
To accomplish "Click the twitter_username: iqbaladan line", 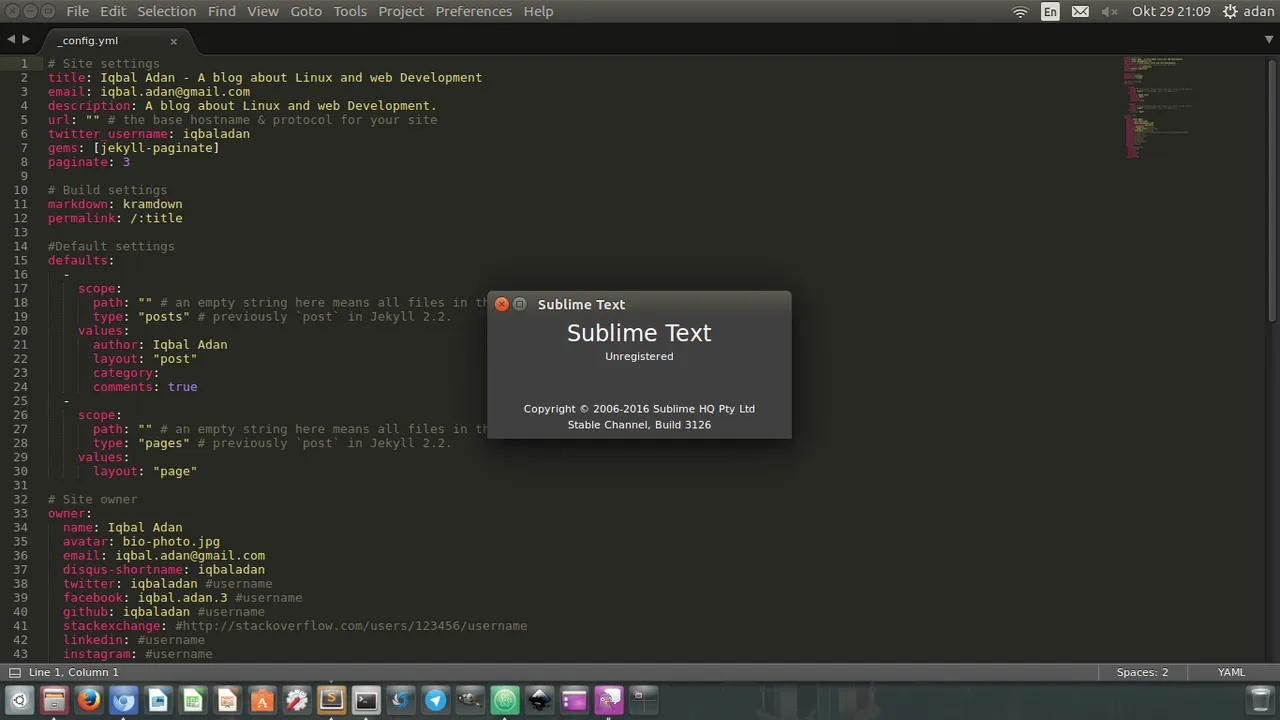I will (x=149, y=134).
